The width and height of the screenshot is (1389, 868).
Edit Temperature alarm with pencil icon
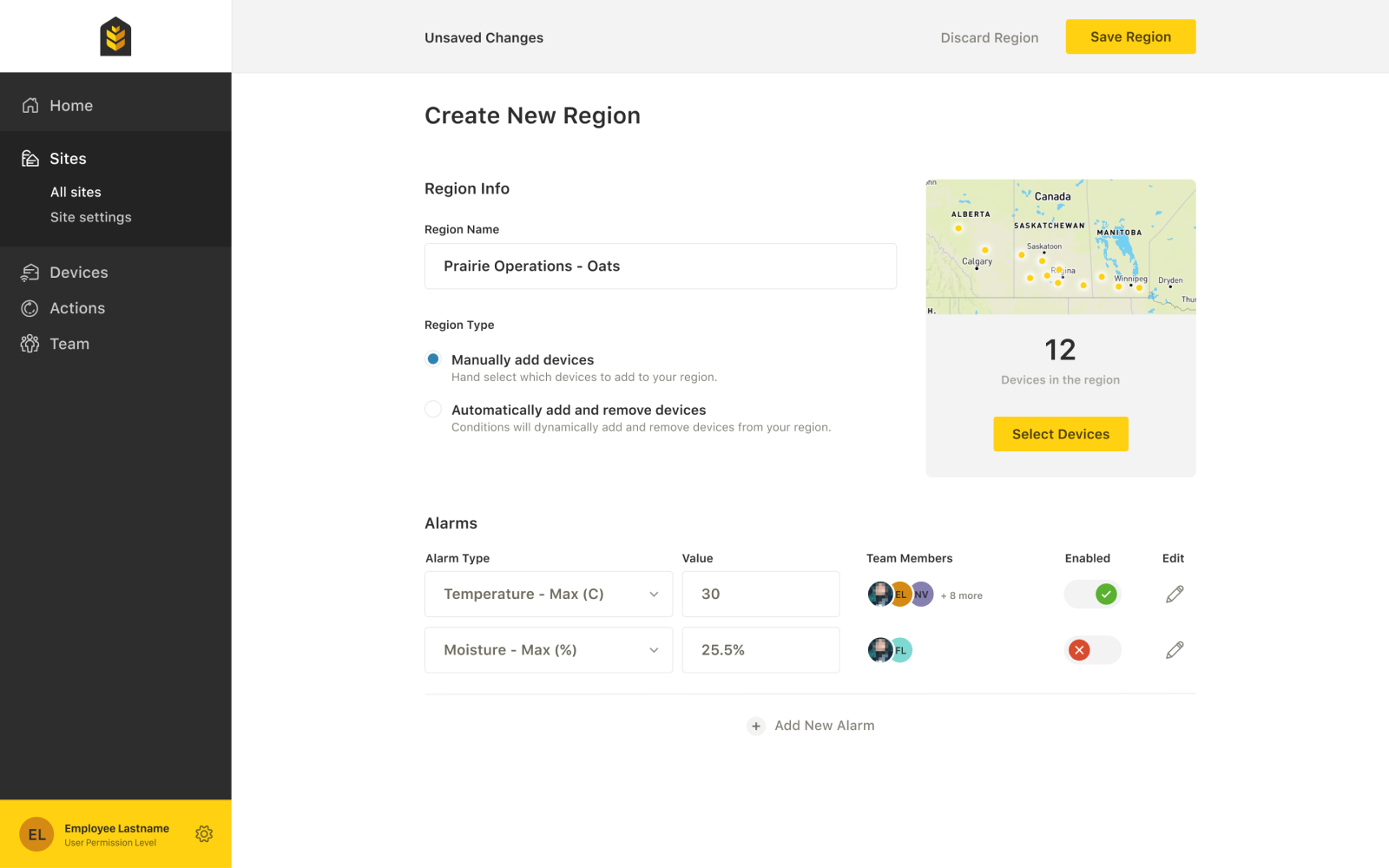point(1175,595)
